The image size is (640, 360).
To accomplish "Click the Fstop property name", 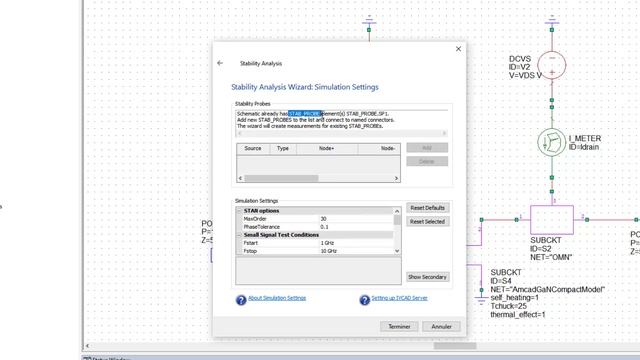I will [x=250, y=251].
